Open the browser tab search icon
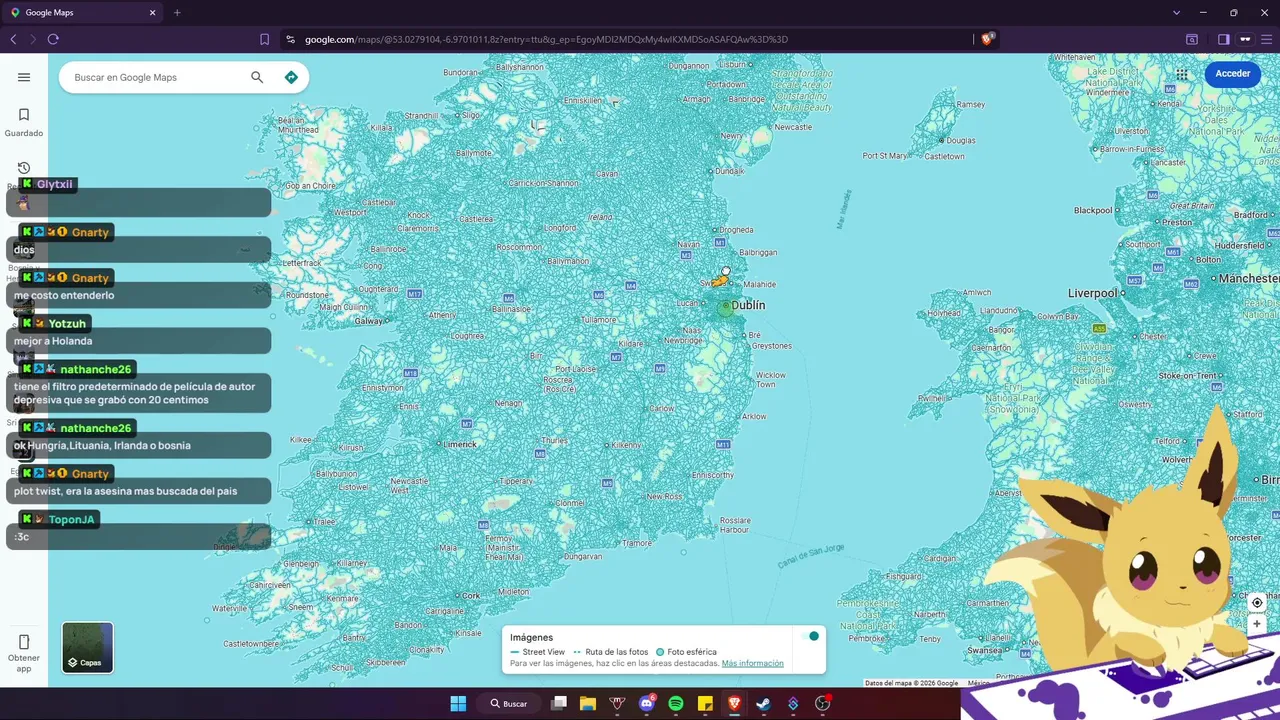 [1192, 39]
